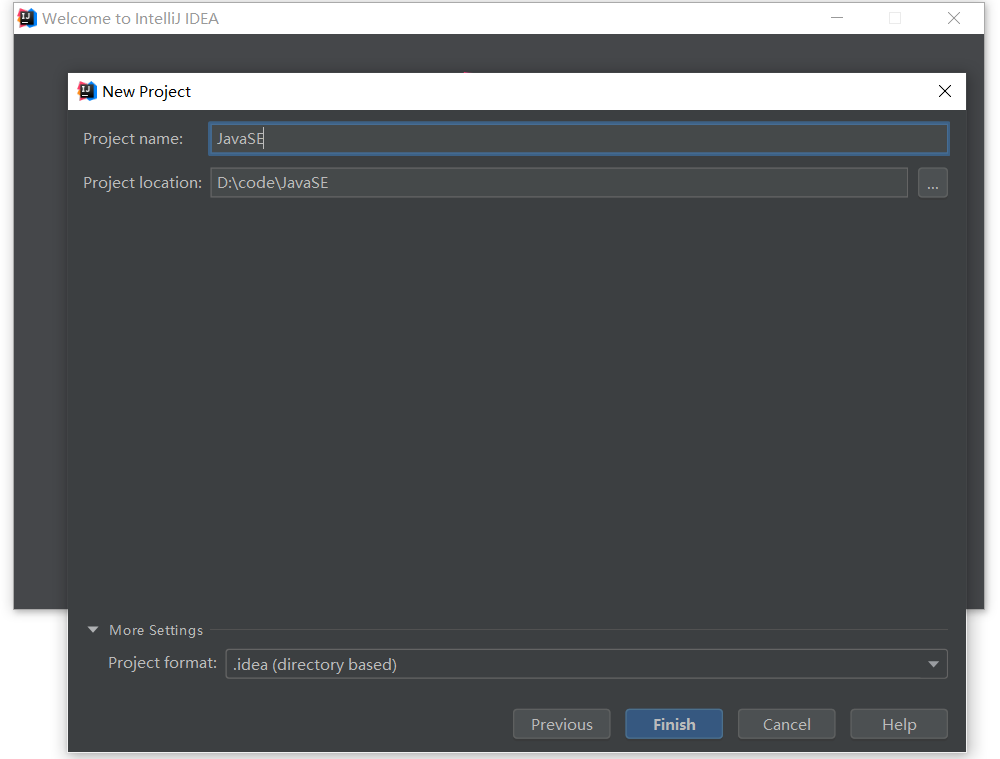
Task: Close the New Project dialog
Action: pos(945,91)
